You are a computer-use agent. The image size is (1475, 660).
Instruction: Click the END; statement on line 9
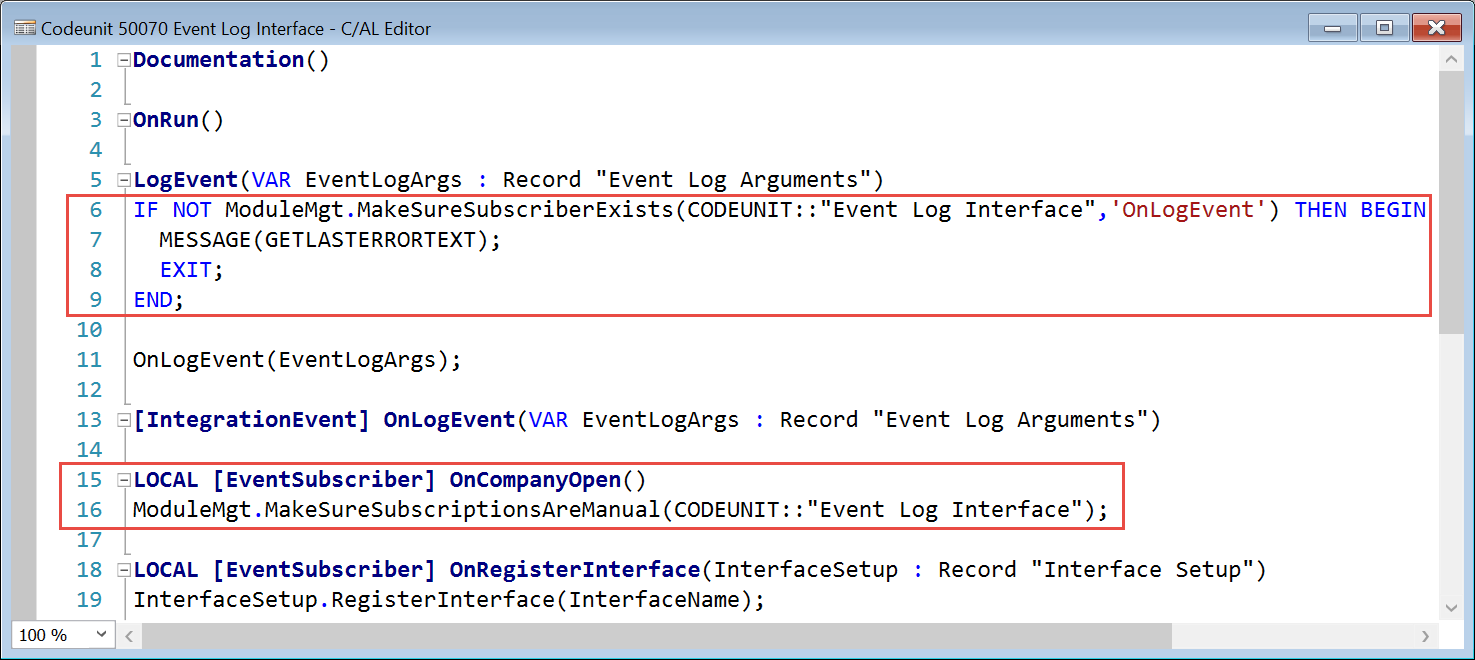tap(159, 300)
